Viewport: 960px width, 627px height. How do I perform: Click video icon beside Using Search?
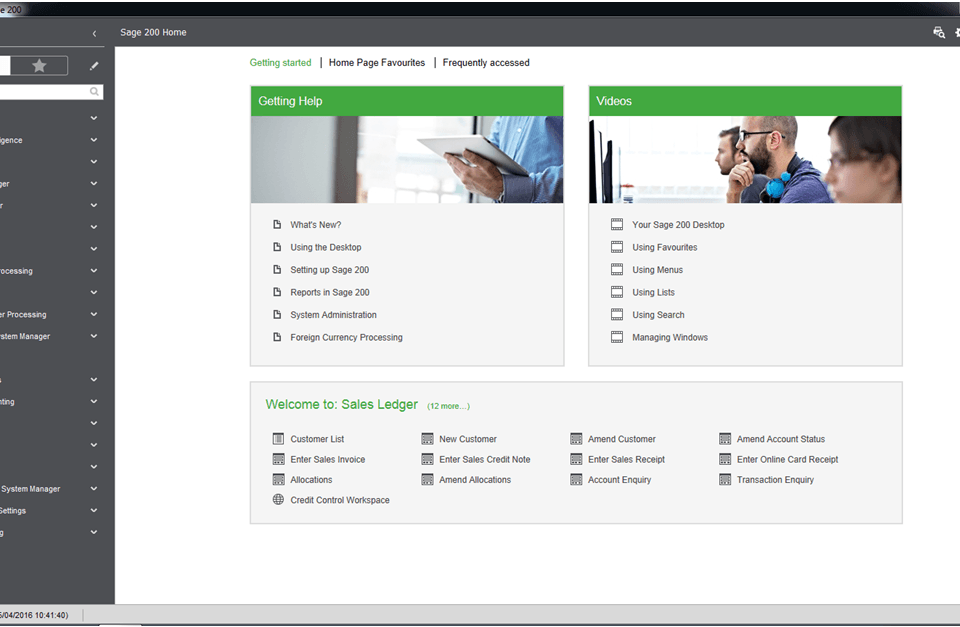[617, 315]
